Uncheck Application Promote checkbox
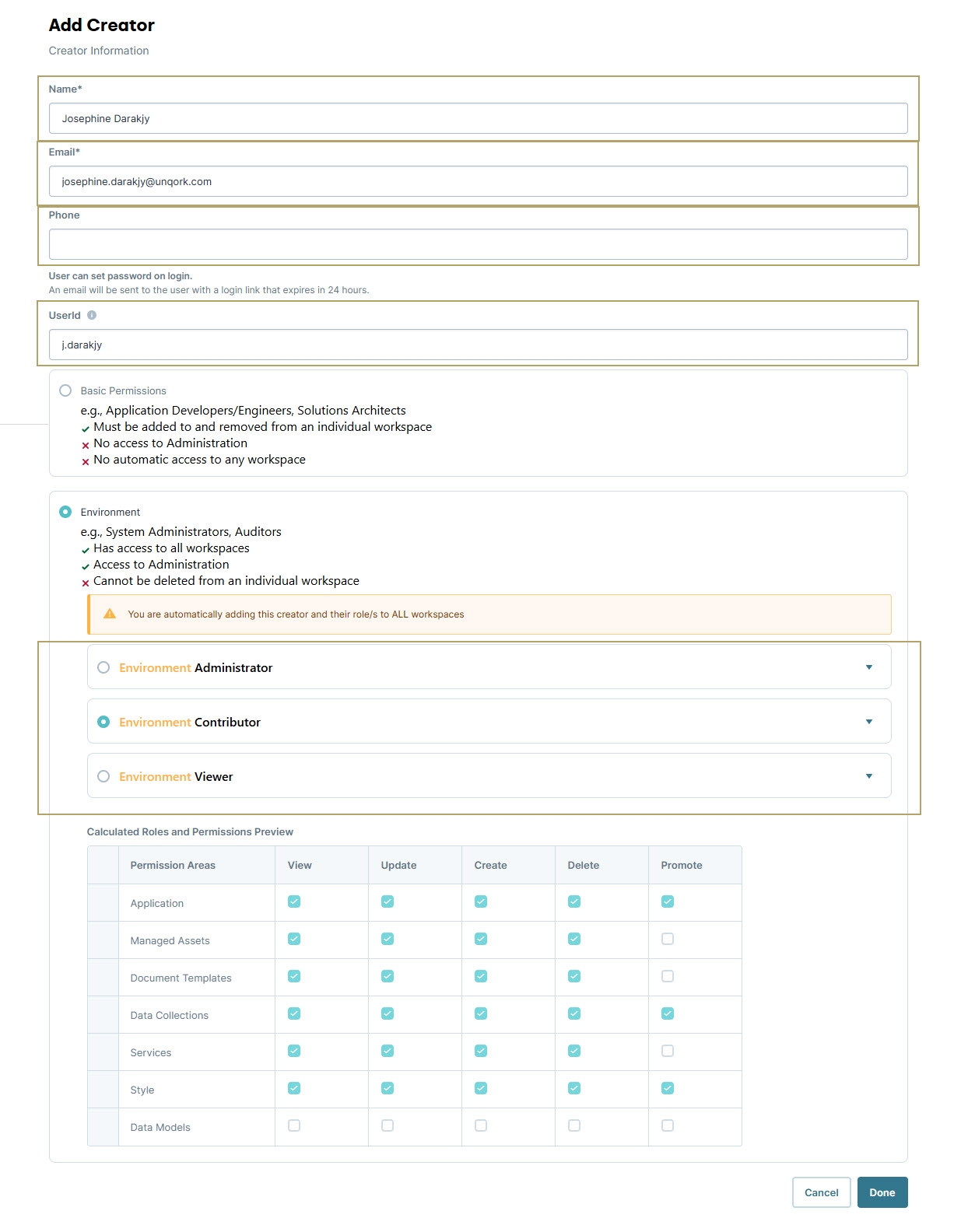Screen dimensions: 968x1232 (x=668, y=901)
